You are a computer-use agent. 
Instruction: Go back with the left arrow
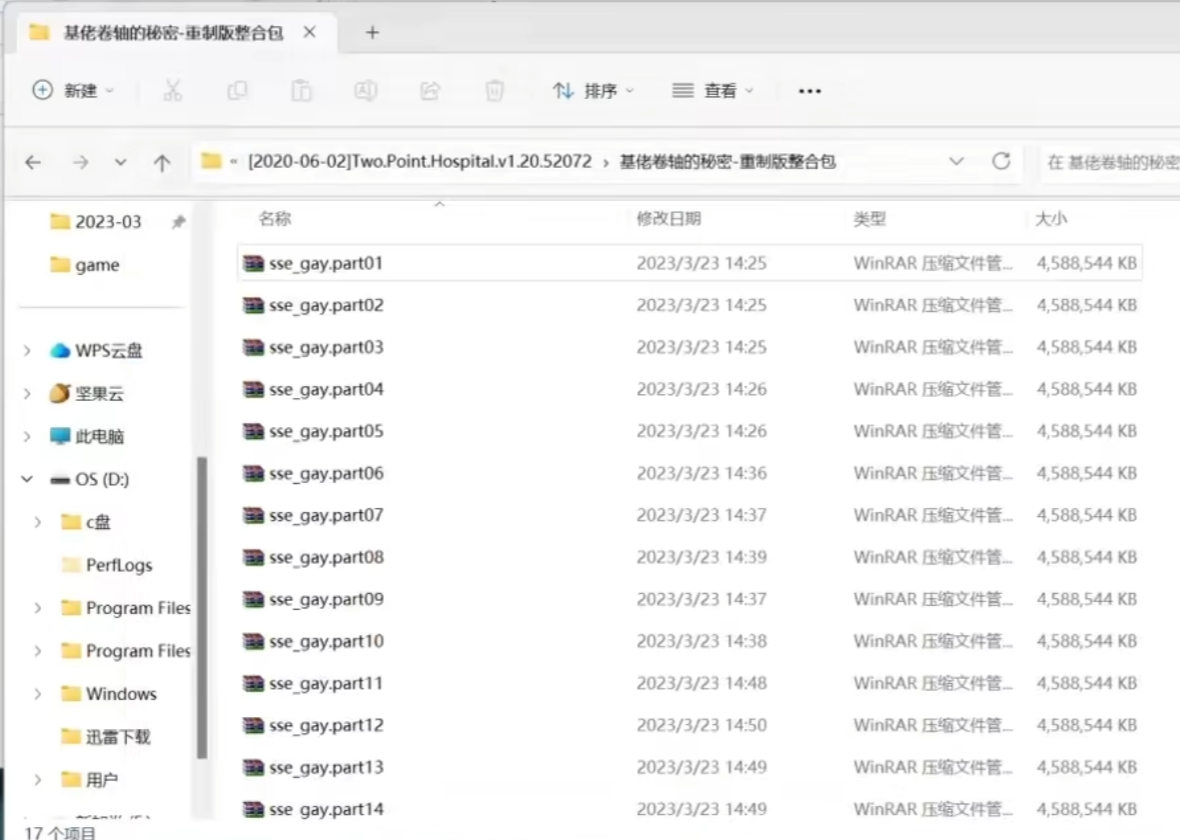click(33, 162)
